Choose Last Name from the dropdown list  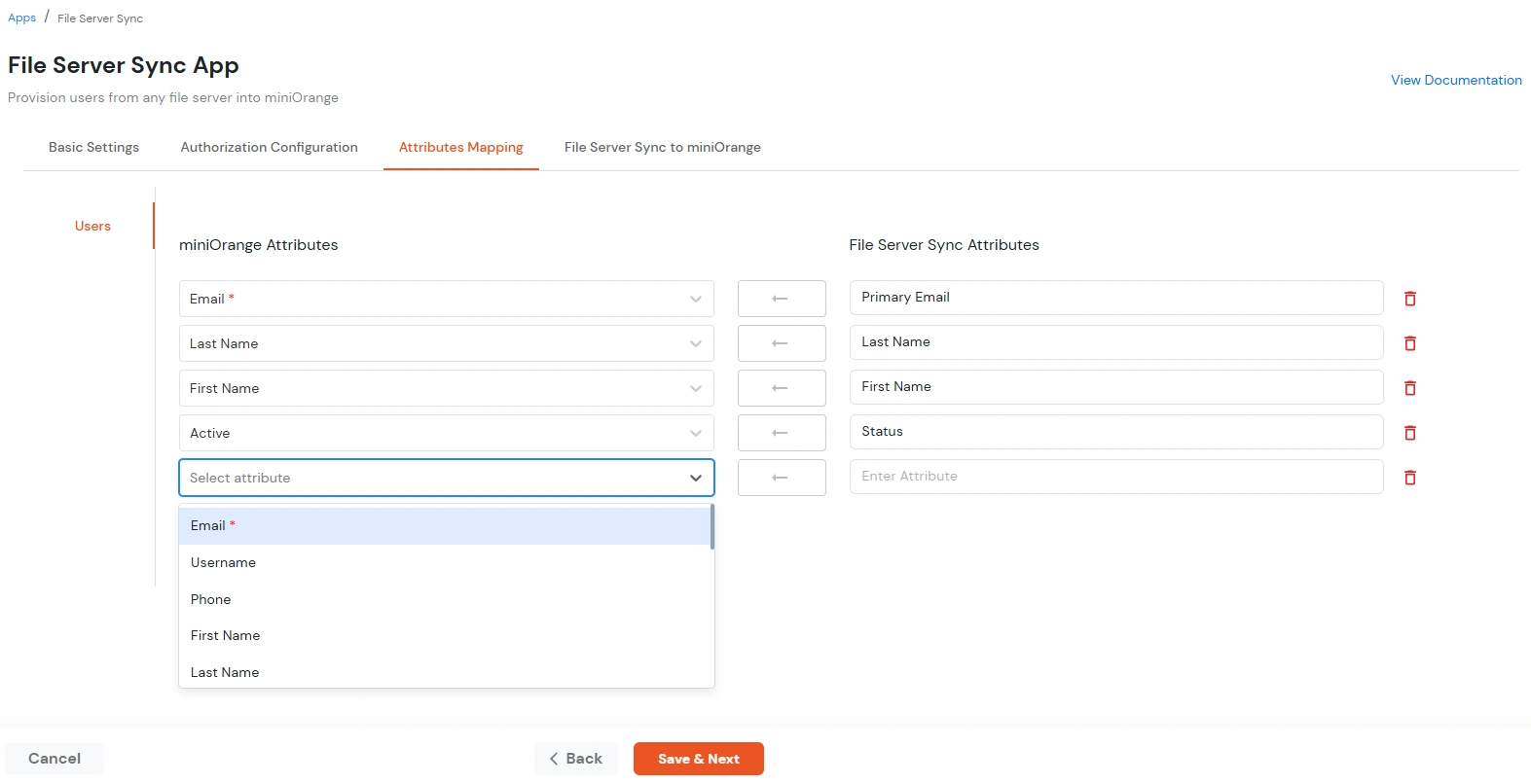click(445, 672)
